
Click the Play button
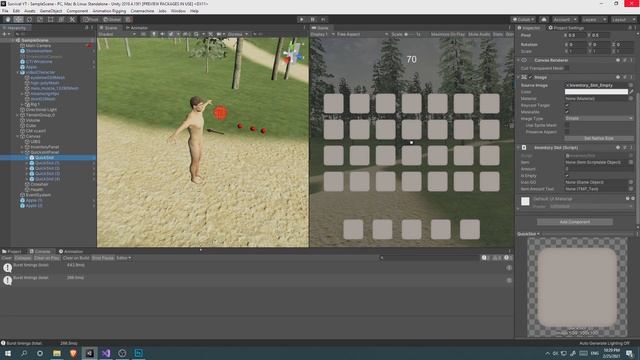[x=302, y=19]
